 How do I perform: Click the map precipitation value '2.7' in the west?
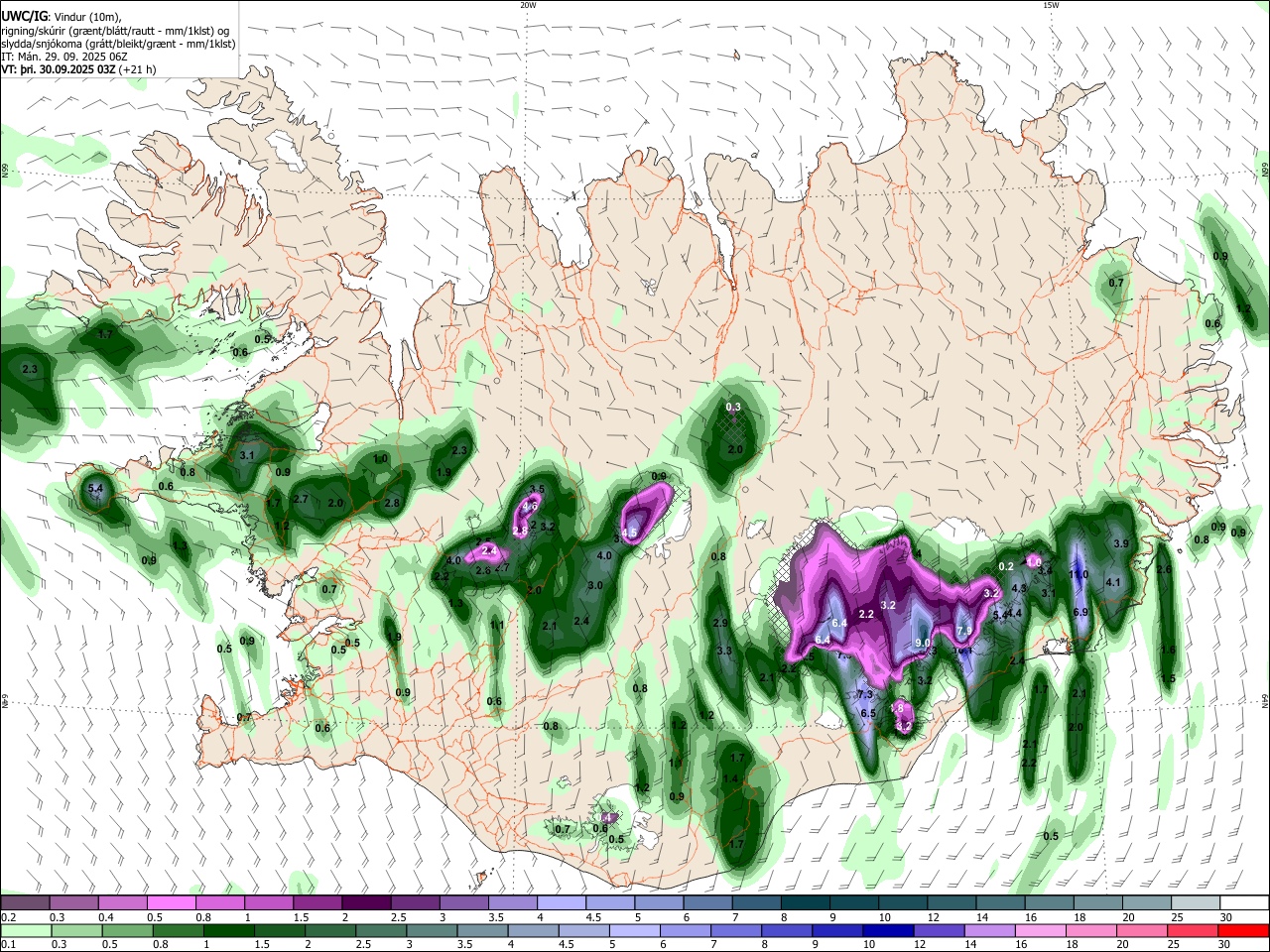[x=302, y=499]
